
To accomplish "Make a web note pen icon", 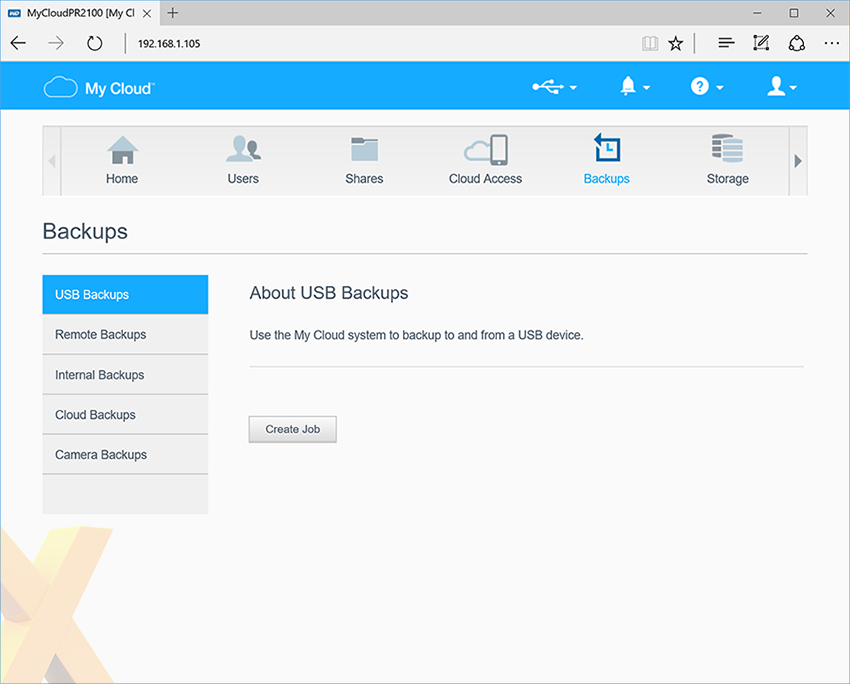I will 761,43.
